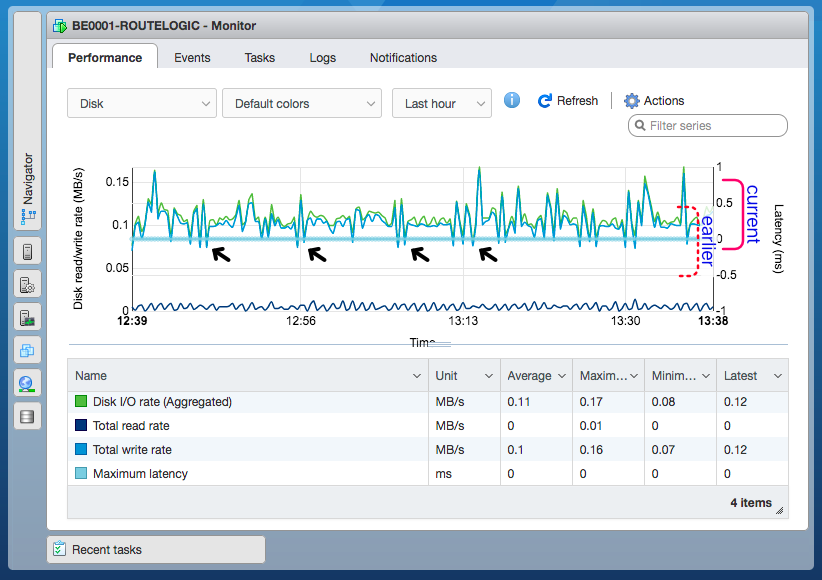Open the Default colors dropdown
822x580 pixels.
301,102
